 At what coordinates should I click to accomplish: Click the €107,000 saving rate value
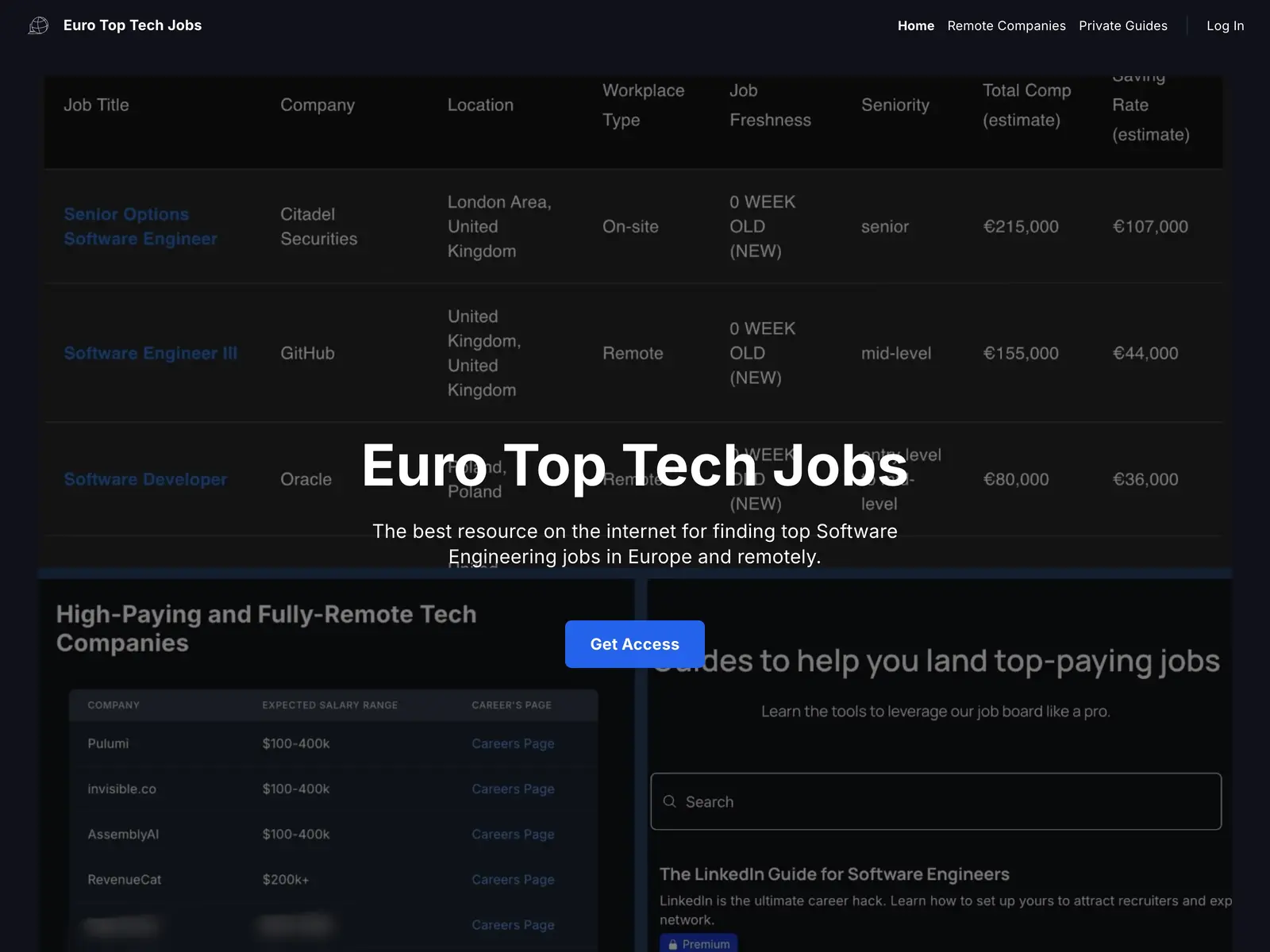[x=1150, y=226]
